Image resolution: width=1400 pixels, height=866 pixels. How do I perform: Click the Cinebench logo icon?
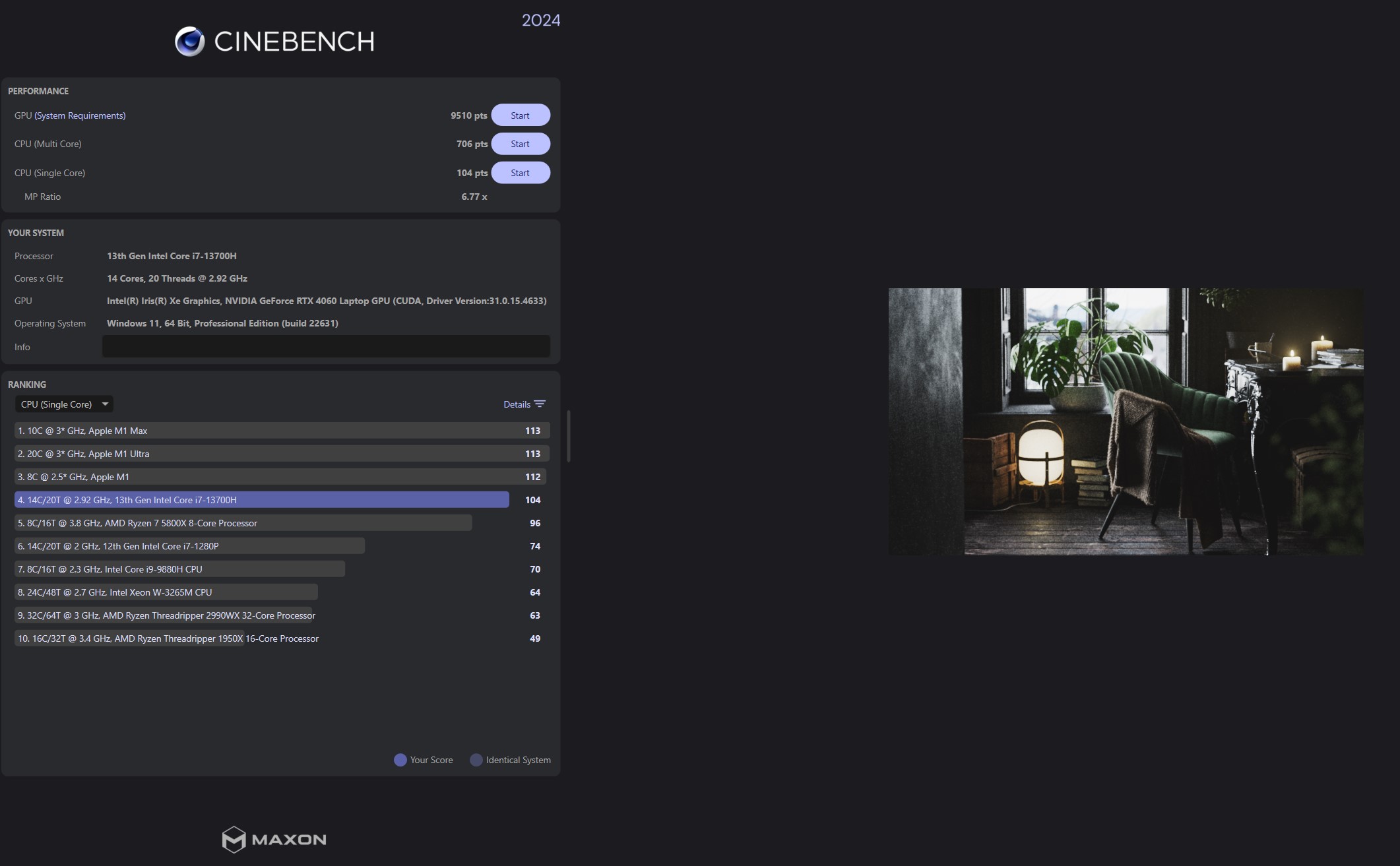tap(190, 42)
